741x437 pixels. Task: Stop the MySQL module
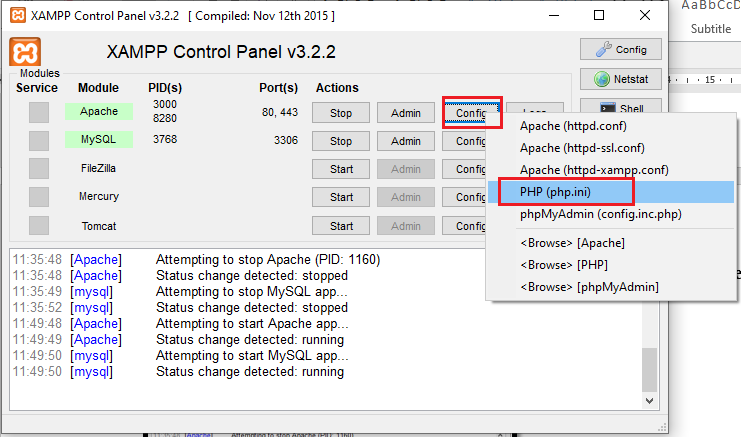(x=341, y=141)
